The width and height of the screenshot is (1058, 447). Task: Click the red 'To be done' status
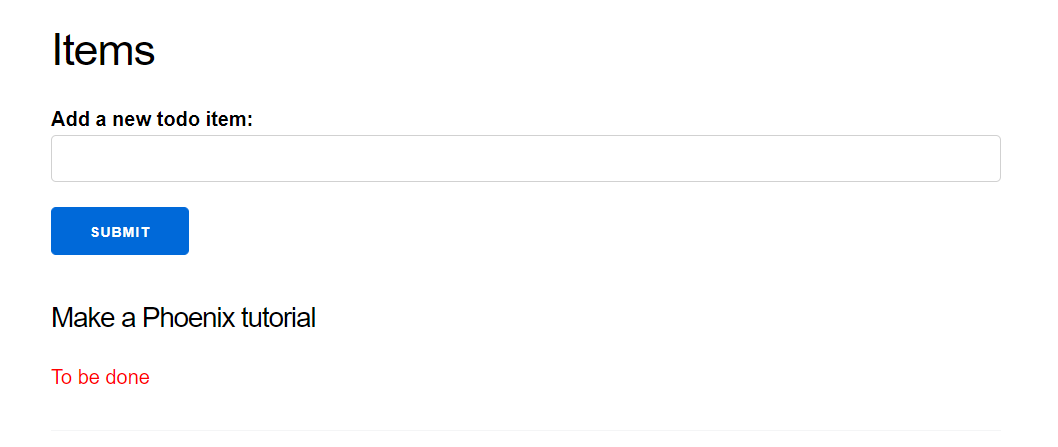[x=100, y=377]
